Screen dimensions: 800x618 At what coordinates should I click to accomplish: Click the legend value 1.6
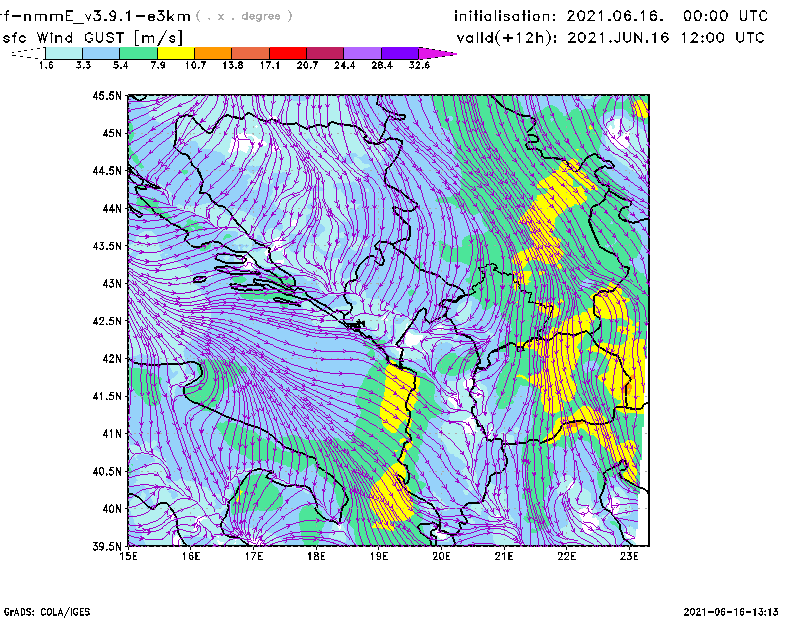pyautogui.click(x=46, y=65)
